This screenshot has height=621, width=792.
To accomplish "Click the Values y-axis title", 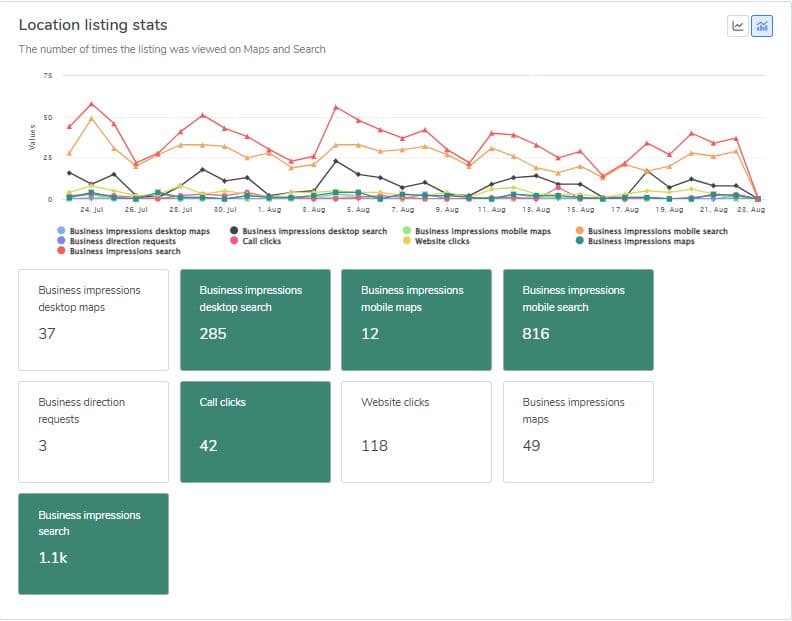I will [x=32, y=137].
